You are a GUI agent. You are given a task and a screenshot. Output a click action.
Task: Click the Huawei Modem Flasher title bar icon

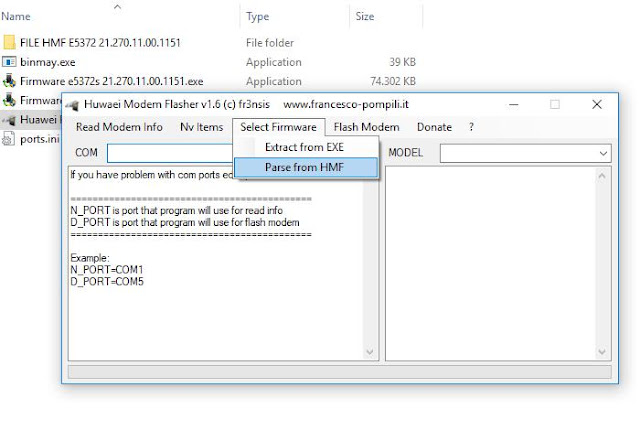tap(72, 105)
